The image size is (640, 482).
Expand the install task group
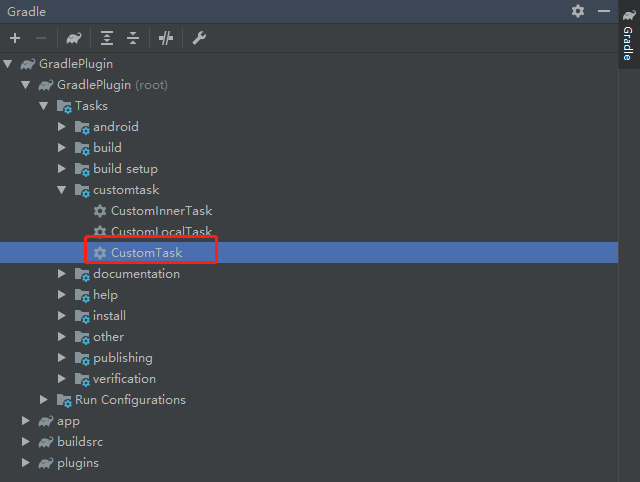pyautogui.click(x=62, y=315)
